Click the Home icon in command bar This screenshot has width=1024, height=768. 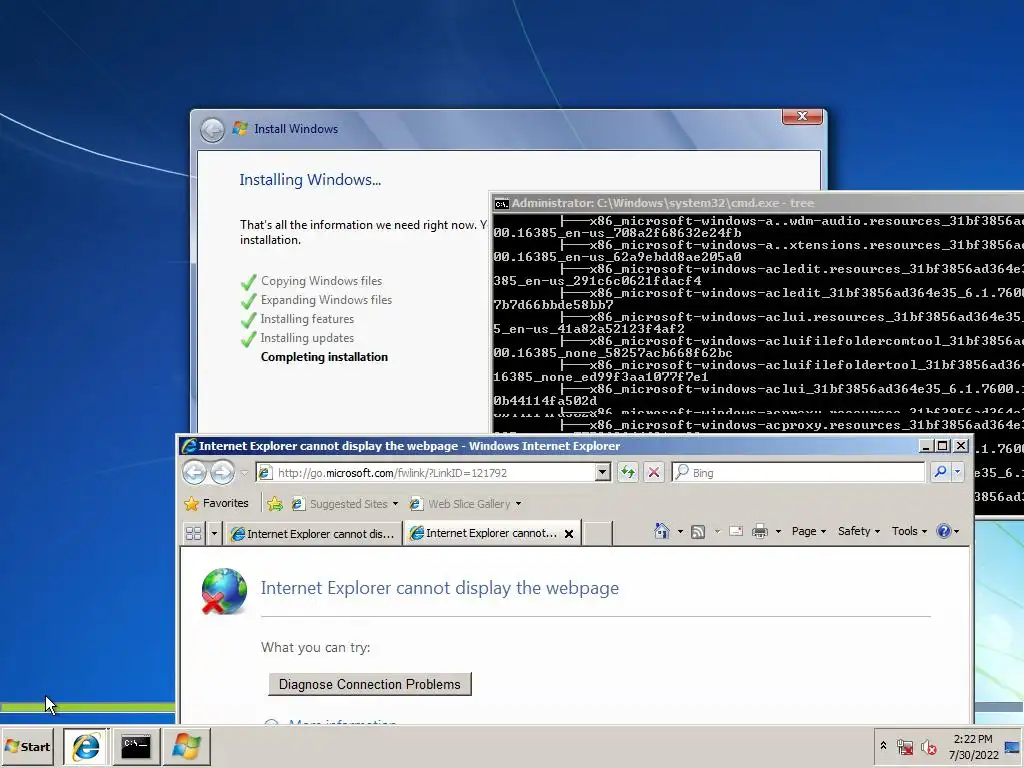[x=662, y=531]
